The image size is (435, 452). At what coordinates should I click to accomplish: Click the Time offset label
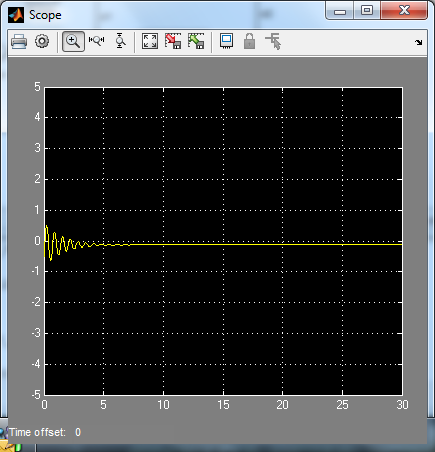37,432
